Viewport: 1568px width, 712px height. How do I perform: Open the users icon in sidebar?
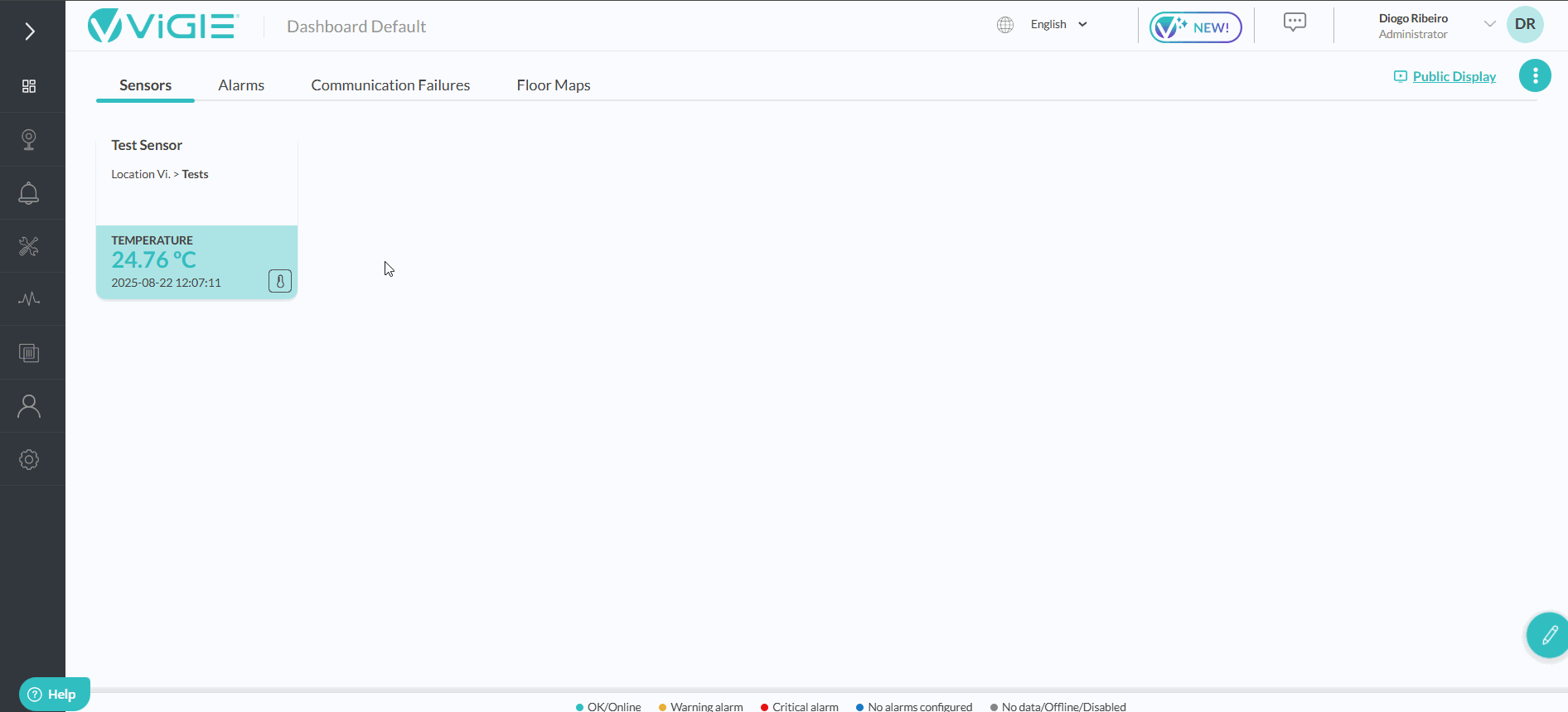pyautogui.click(x=29, y=406)
